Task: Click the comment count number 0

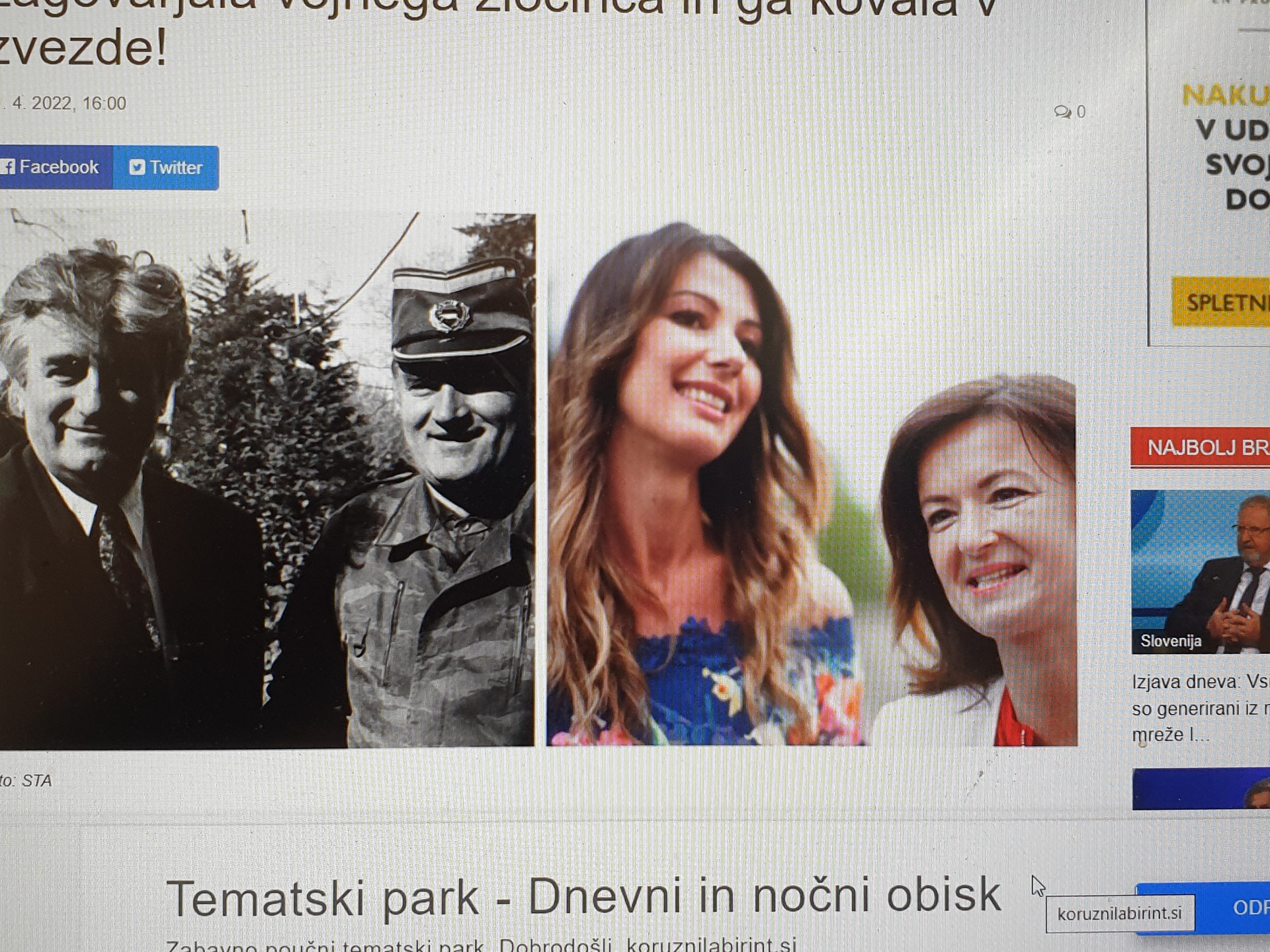Action: click(x=1081, y=112)
